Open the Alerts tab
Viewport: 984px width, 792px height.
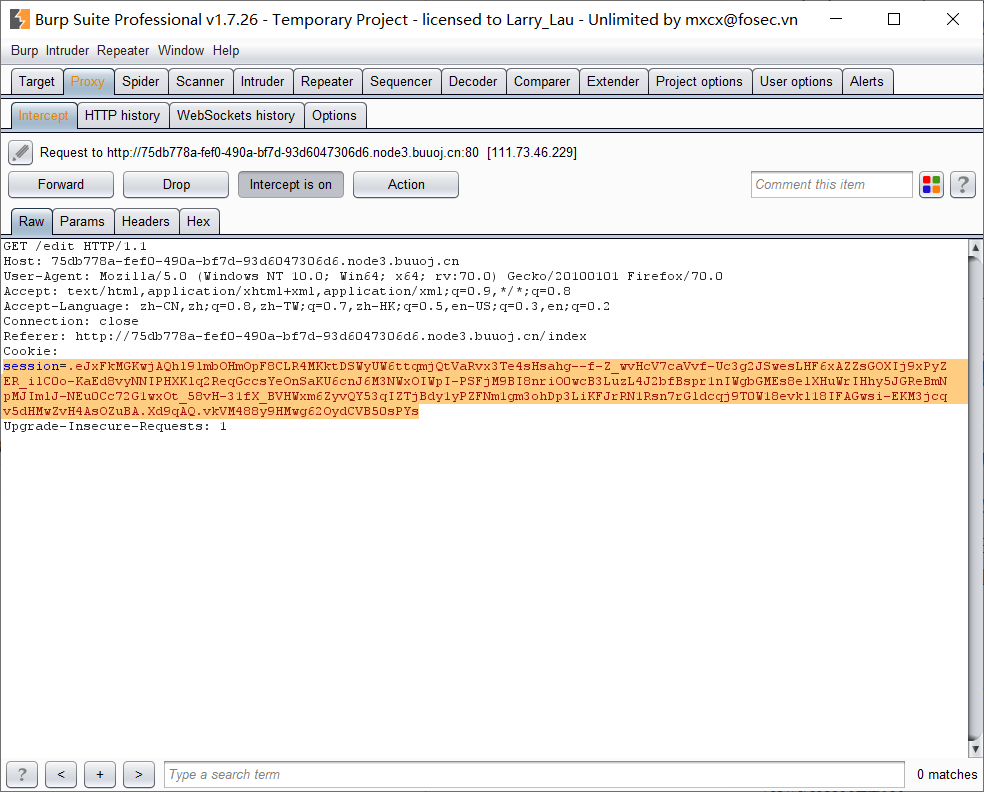tap(867, 82)
